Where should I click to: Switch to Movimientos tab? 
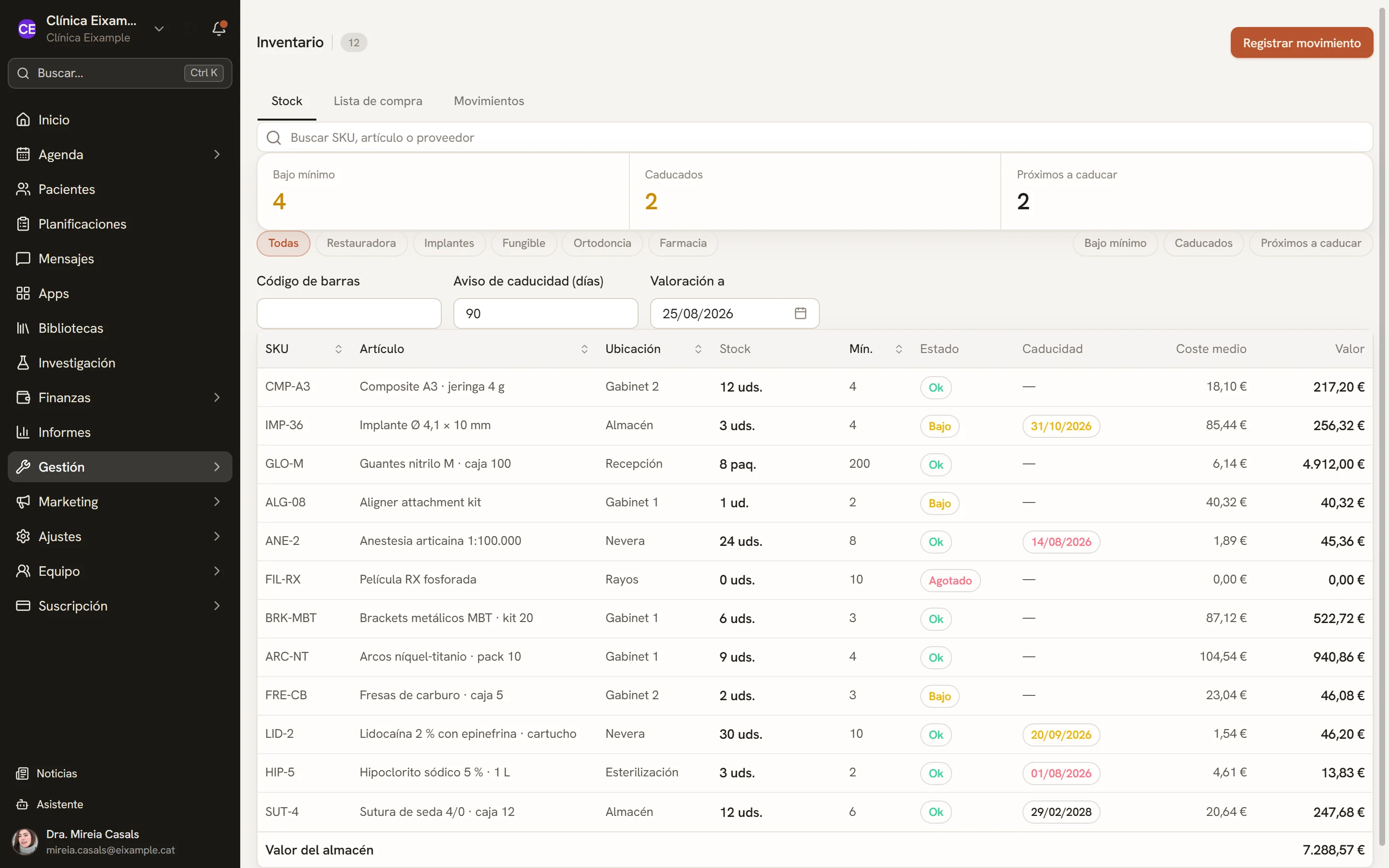489,101
